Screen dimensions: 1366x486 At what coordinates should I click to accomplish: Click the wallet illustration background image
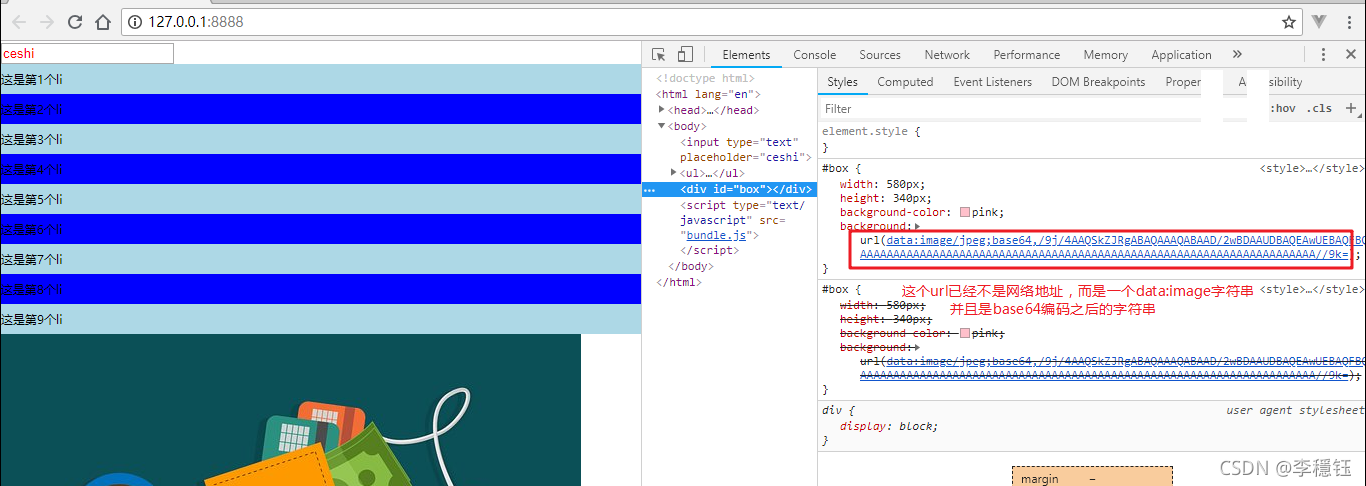[x=290, y=410]
